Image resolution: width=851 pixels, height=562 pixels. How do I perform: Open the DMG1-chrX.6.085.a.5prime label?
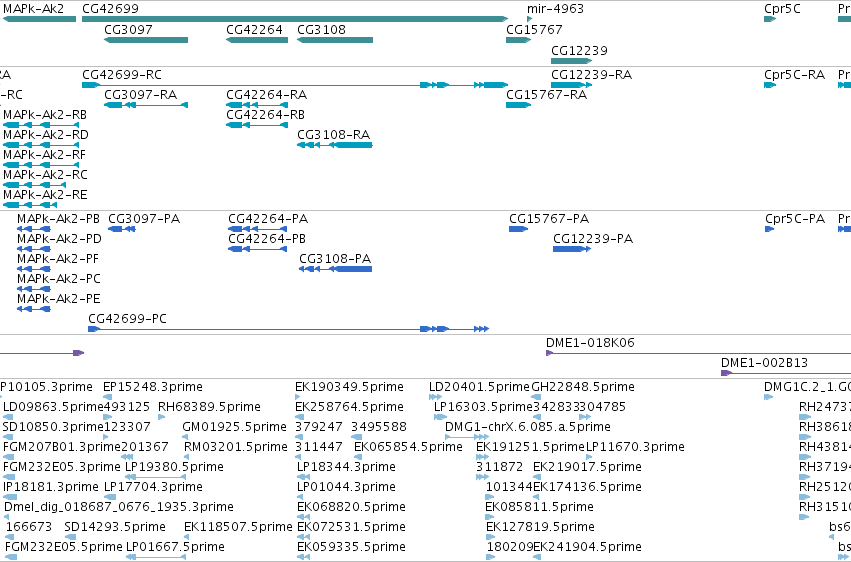pos(528,427)
